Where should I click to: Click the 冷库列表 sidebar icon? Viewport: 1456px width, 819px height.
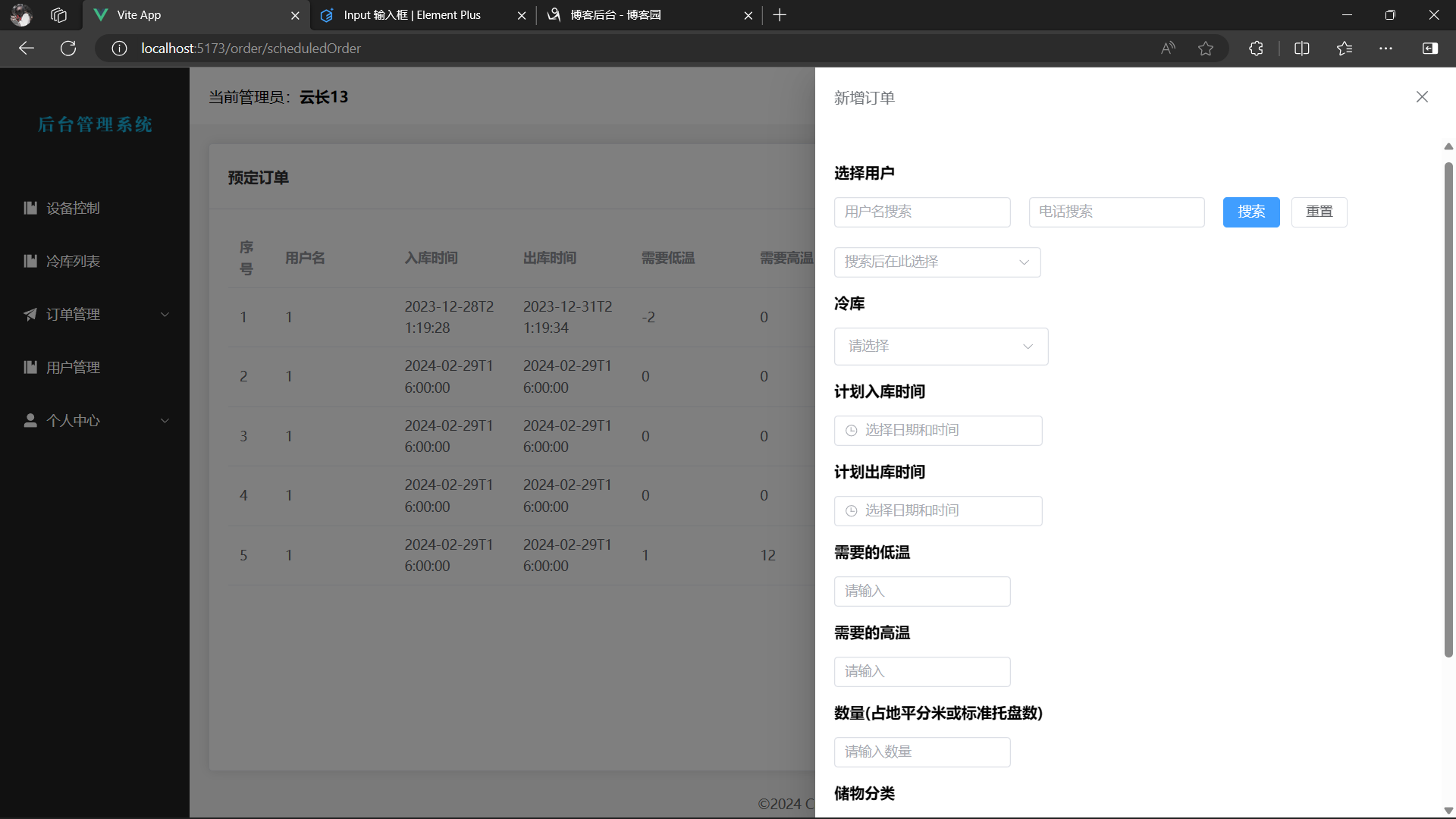click(30, 261)
